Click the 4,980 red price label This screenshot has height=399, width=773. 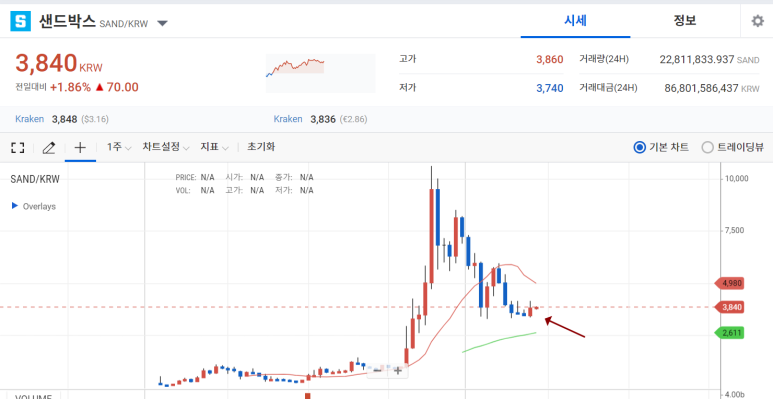(729, 284)
